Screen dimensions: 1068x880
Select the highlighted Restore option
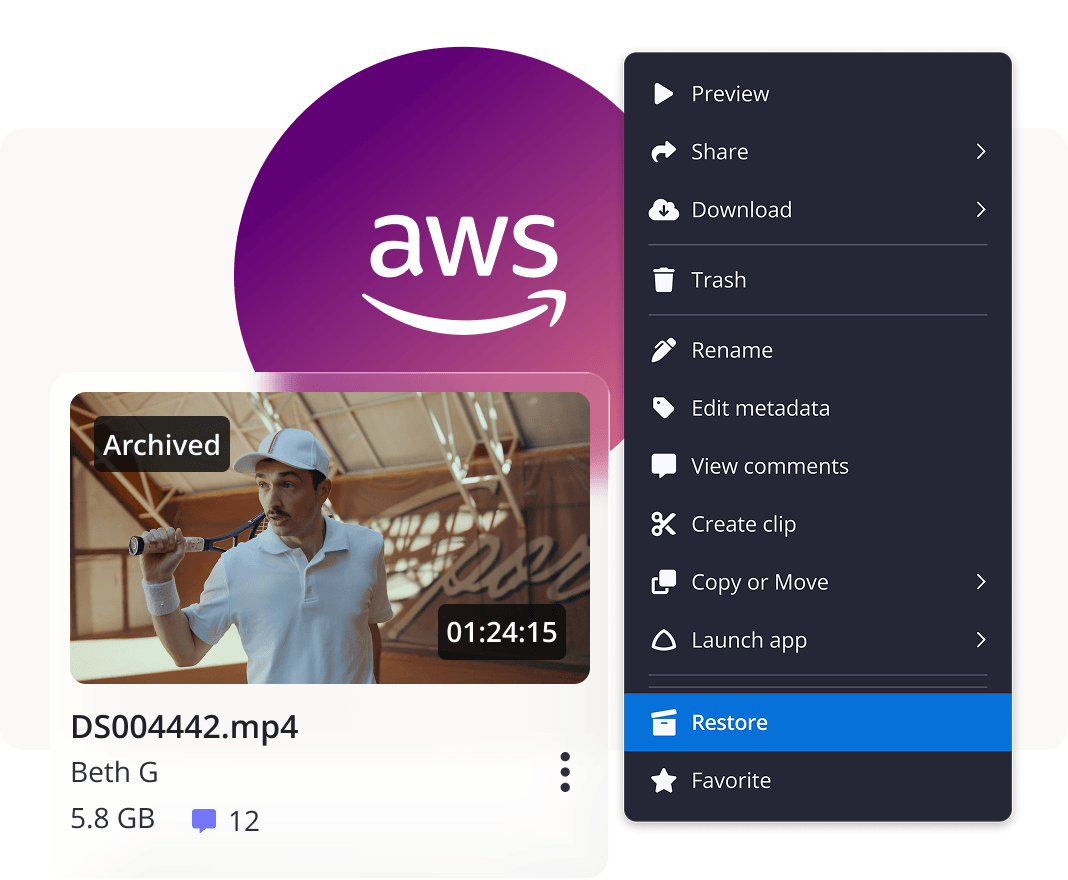817,723
